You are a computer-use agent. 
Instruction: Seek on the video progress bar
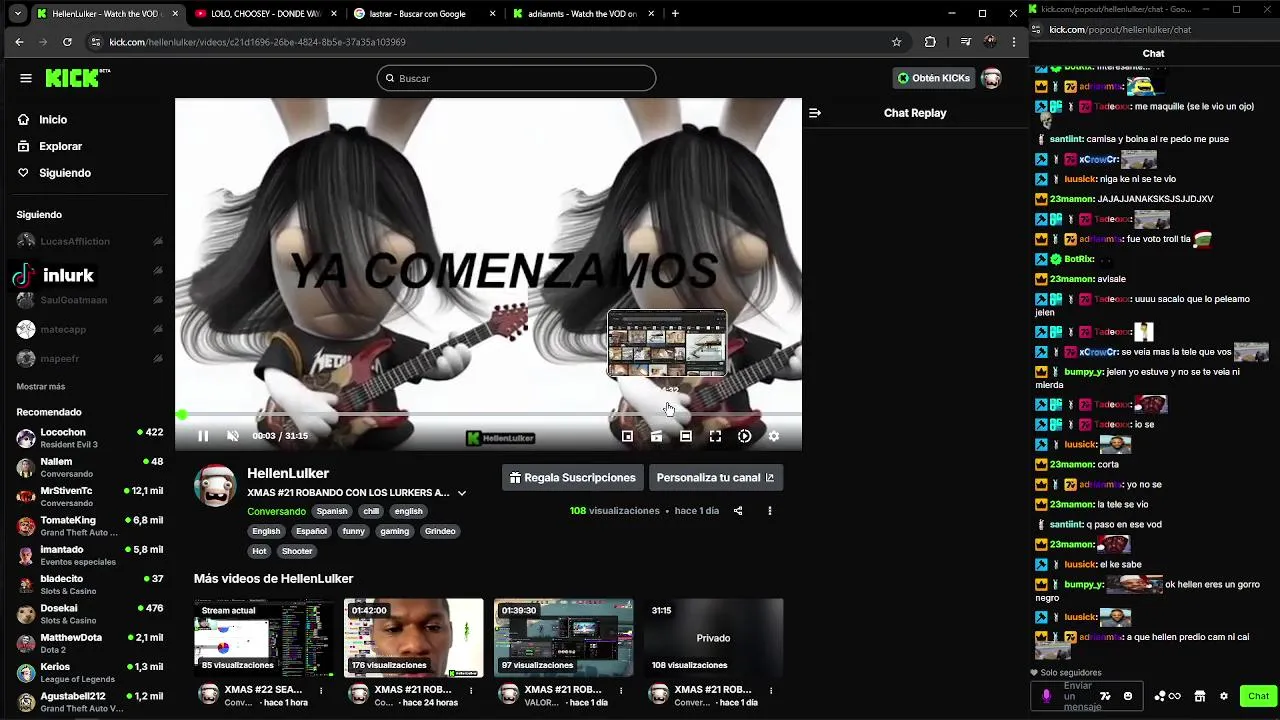[x=488, y=414]
